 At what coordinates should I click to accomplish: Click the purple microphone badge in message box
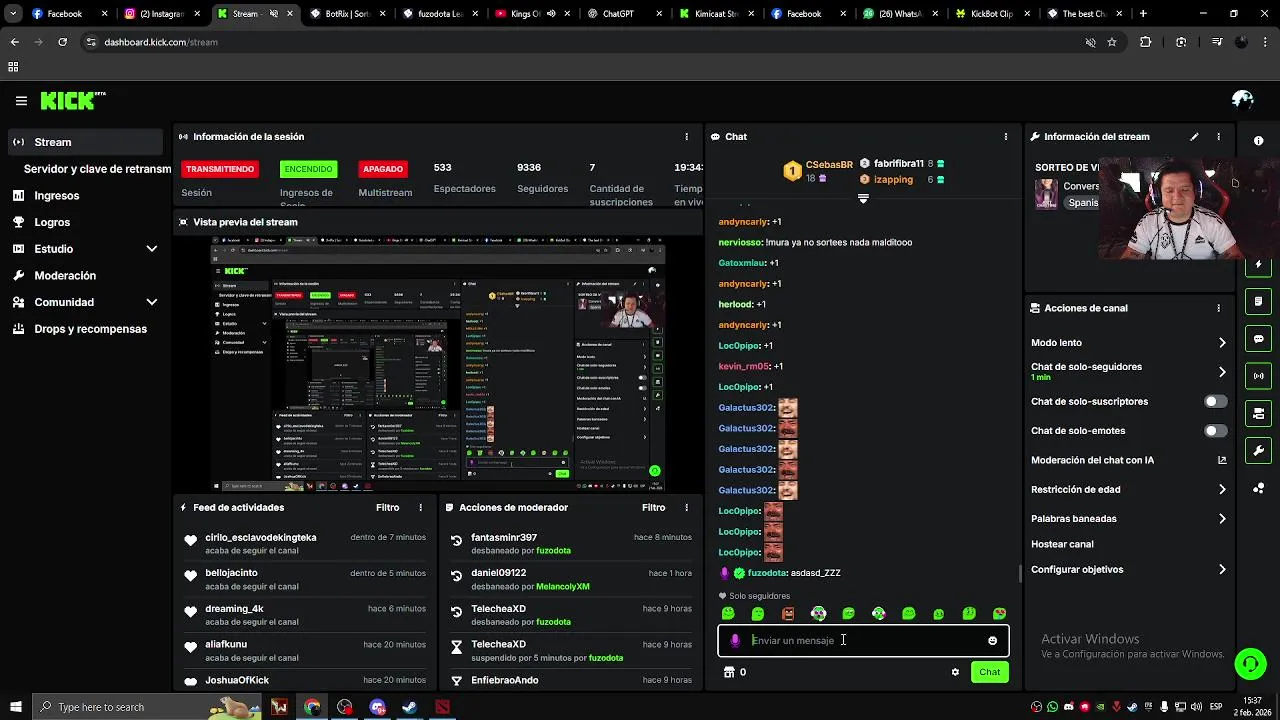[x=735, y=641]
